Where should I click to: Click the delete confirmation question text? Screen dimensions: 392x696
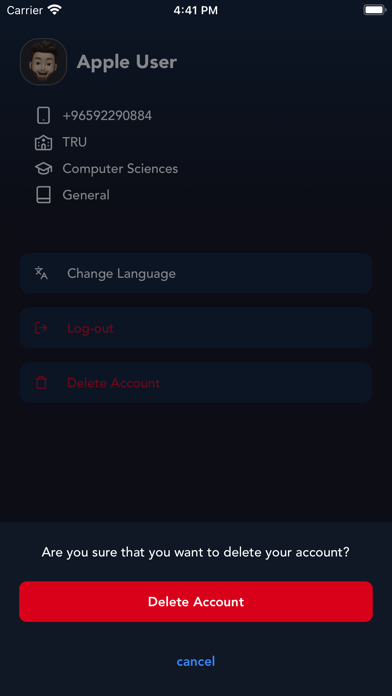click(x=196, y=553)
